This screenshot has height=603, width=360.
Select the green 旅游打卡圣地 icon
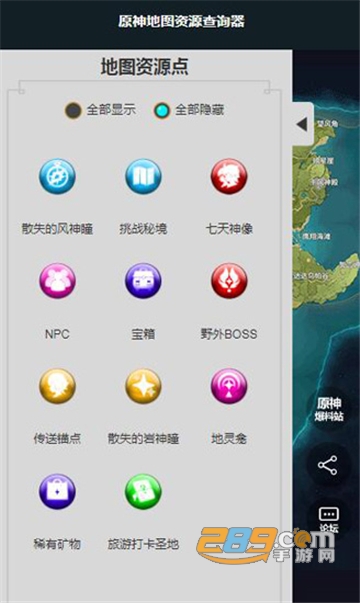(143, 491)
